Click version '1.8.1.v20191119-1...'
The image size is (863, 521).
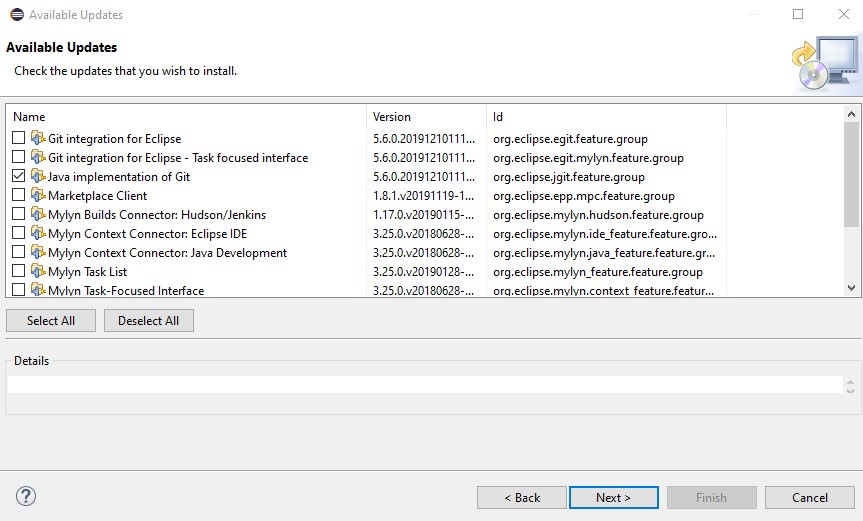[x=423, y=196]
